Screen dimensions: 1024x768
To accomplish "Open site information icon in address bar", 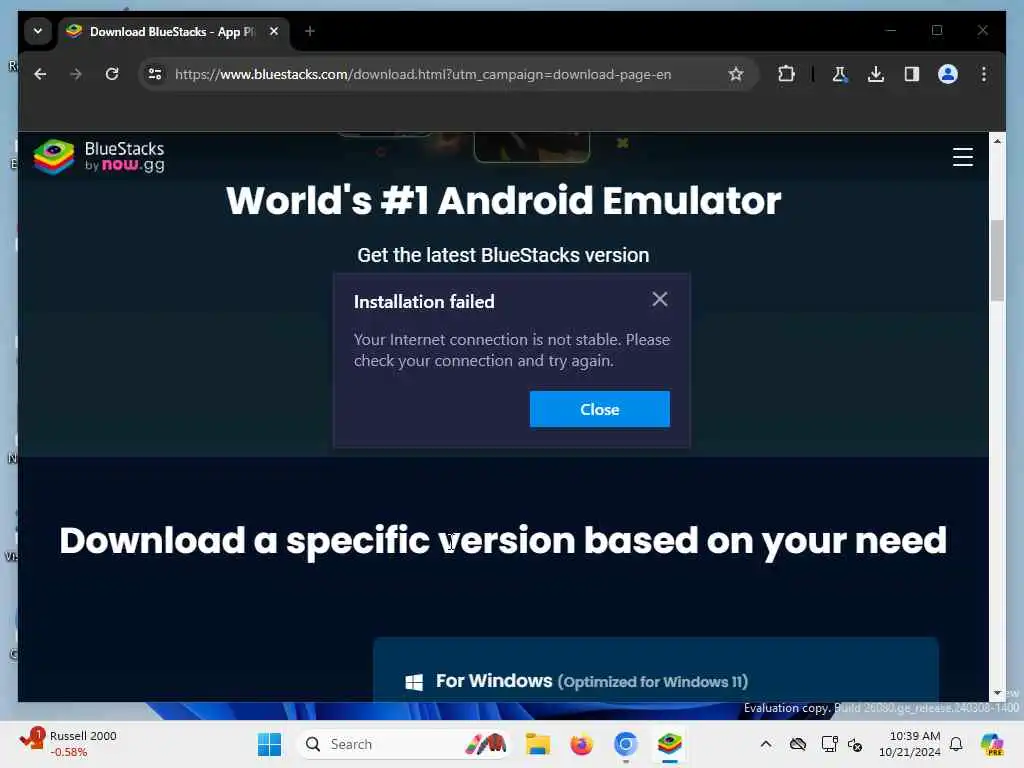I will coord(155,74).
